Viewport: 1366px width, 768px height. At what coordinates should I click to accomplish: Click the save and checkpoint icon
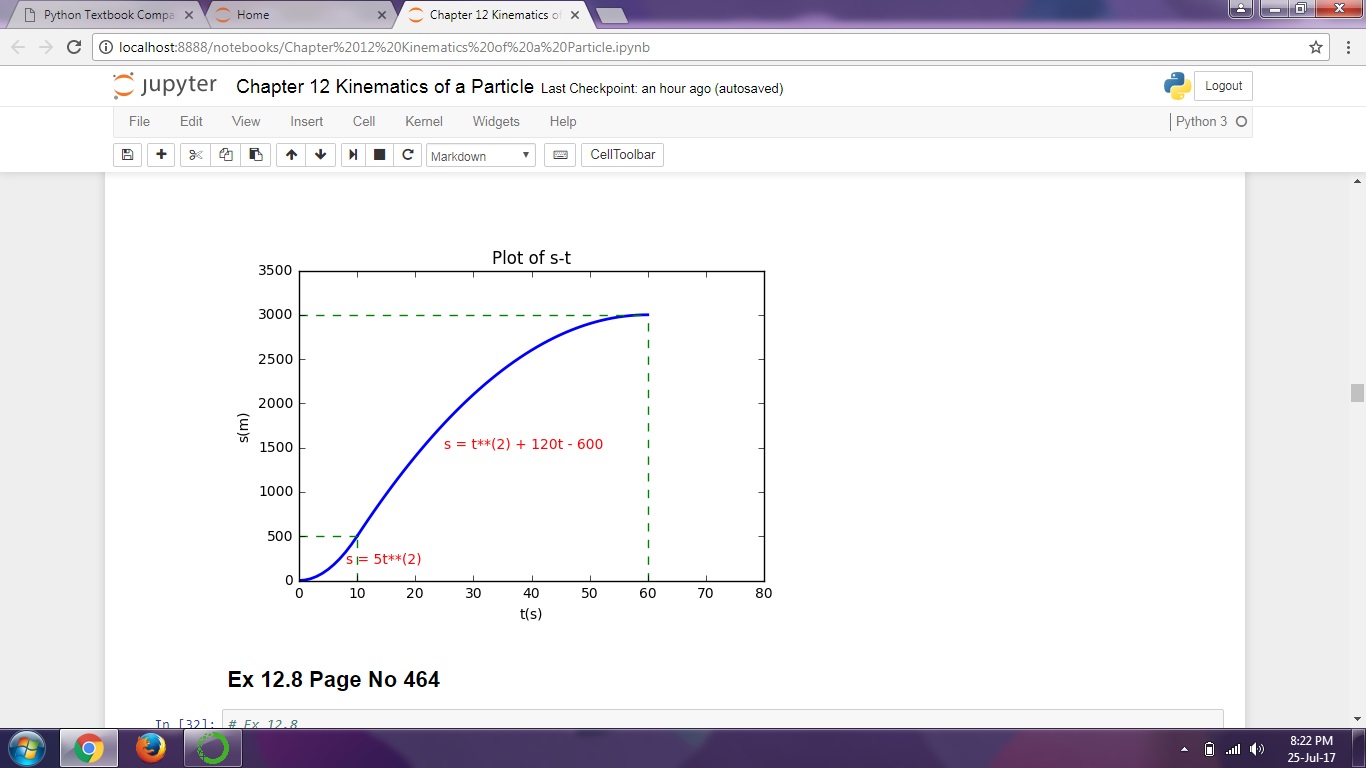point(127,155)
